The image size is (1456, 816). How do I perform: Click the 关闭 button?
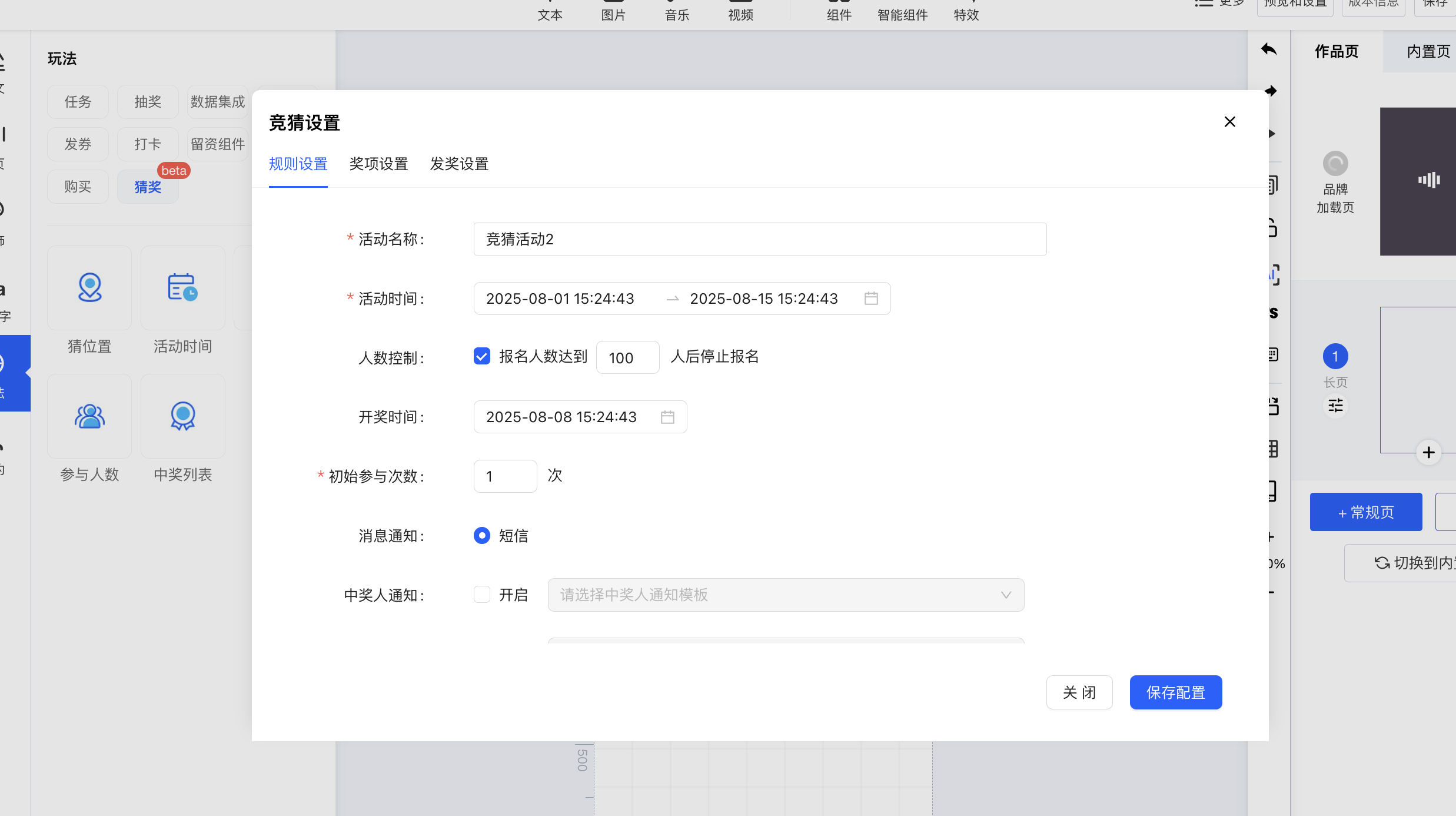pos(1079,692)
